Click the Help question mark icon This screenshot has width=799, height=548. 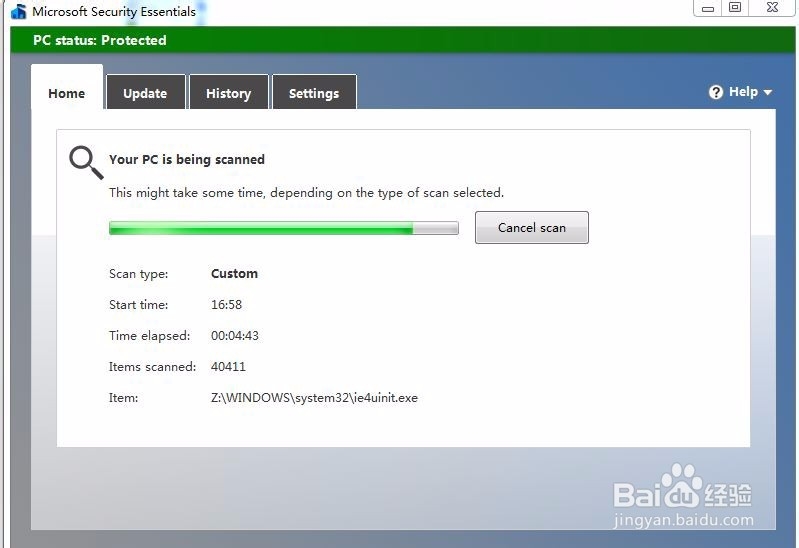click(715, 92)
